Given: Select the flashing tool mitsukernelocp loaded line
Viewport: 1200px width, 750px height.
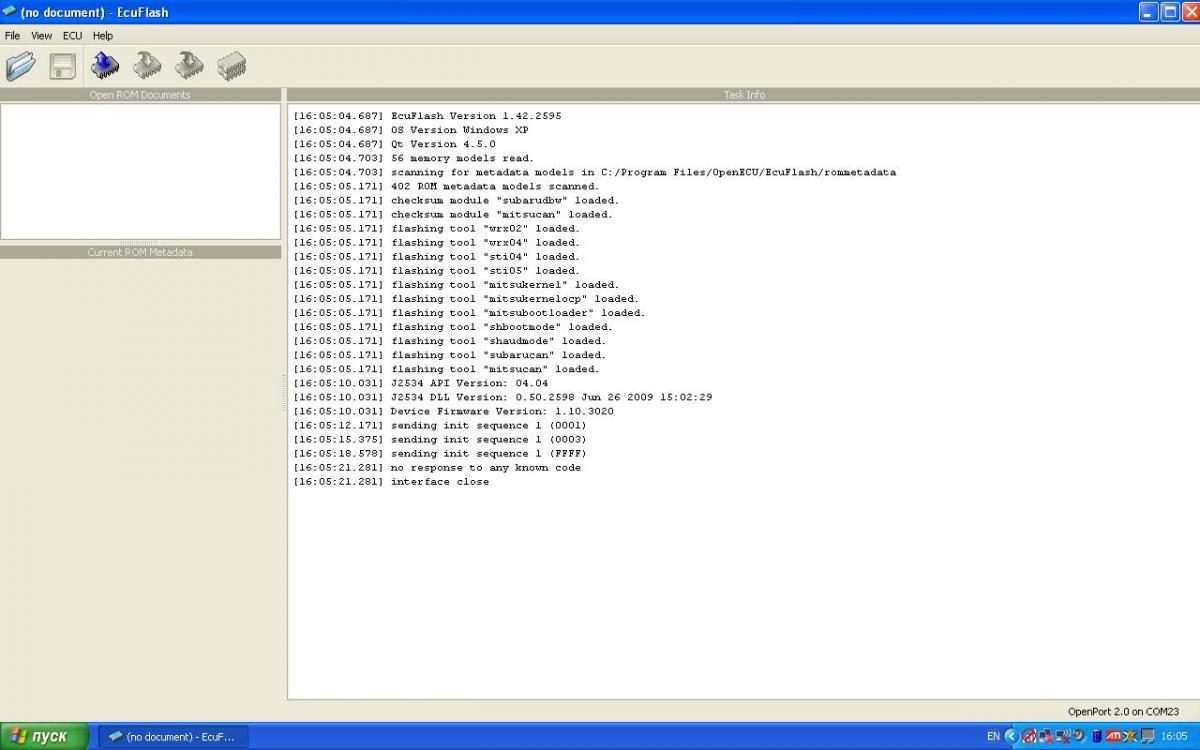Looking at the screenshot, I should click(x=466, y=298).
